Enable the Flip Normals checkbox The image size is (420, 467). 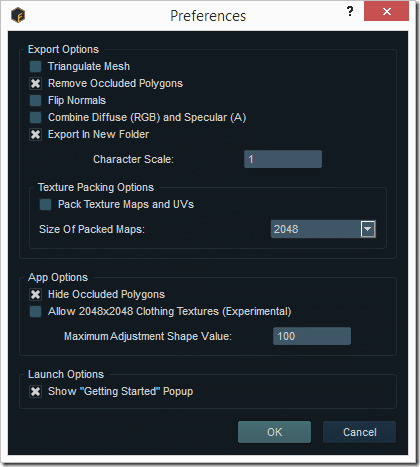[x=35, y=100]
